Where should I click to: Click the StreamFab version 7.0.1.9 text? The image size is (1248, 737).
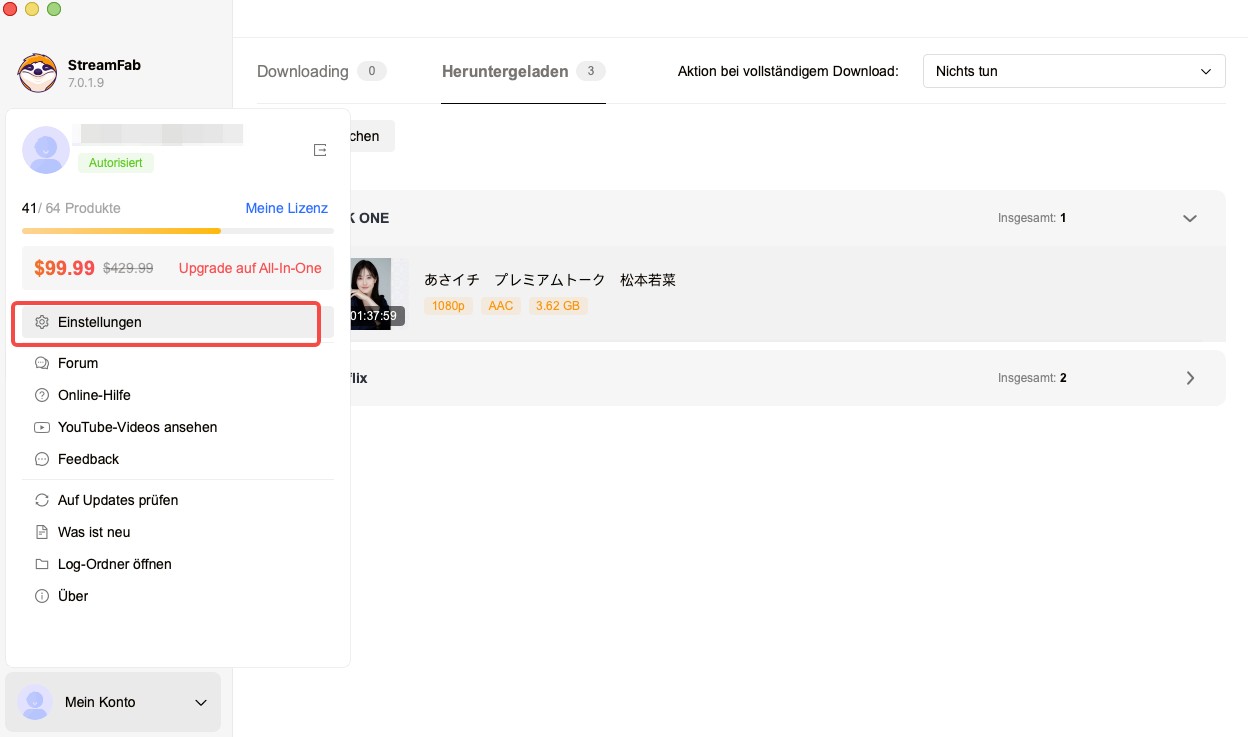point(86,83)
